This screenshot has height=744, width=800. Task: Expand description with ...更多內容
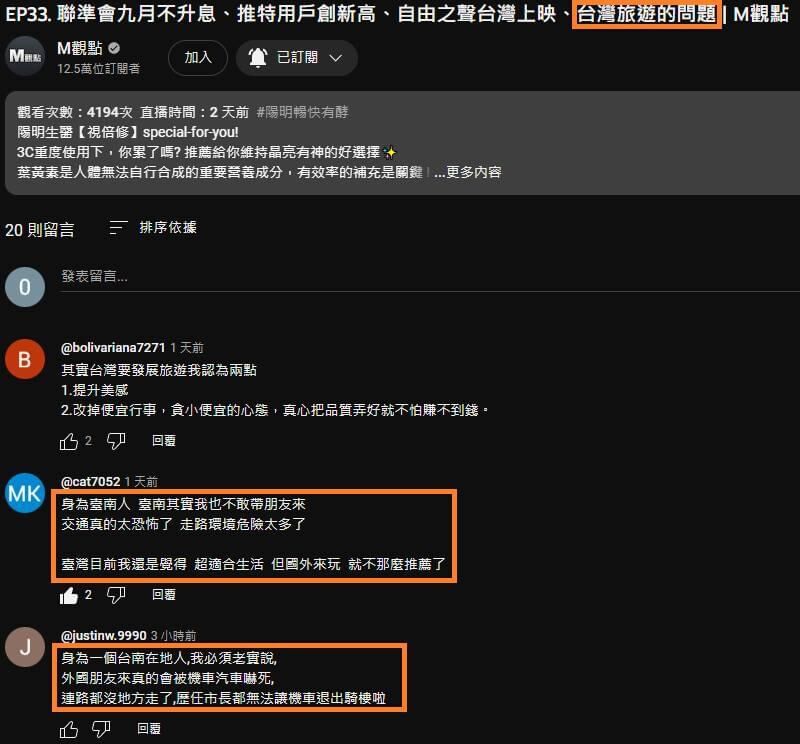pyautogui.click(x=467, y=172)
